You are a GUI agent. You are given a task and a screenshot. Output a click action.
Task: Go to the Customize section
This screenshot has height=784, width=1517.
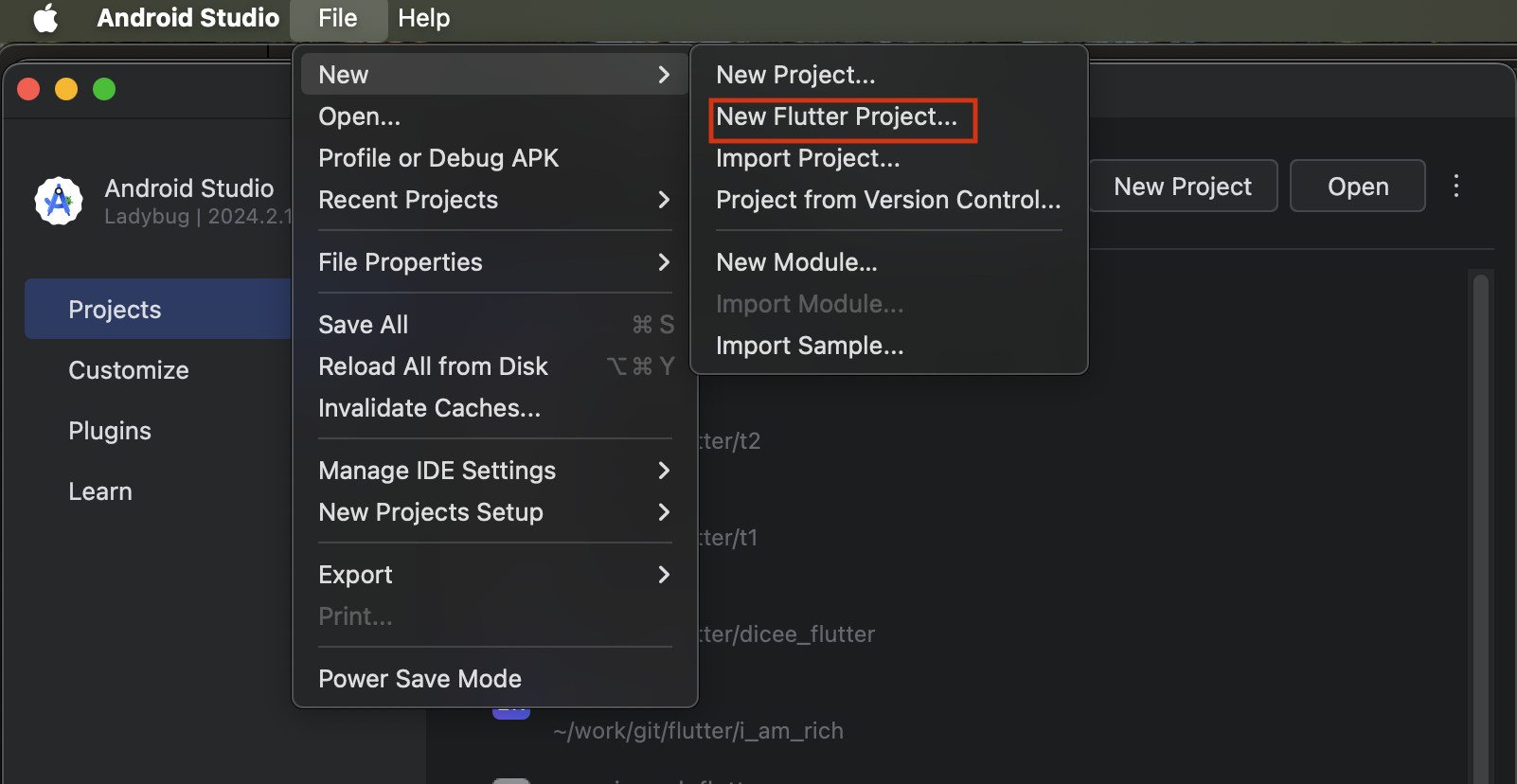click(129, 370)
